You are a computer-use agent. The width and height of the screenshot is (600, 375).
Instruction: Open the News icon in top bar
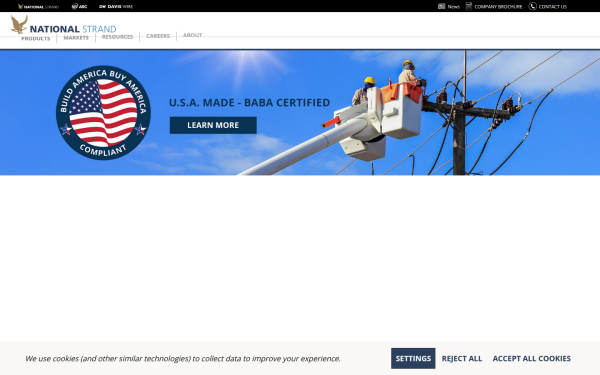[441, 6]
